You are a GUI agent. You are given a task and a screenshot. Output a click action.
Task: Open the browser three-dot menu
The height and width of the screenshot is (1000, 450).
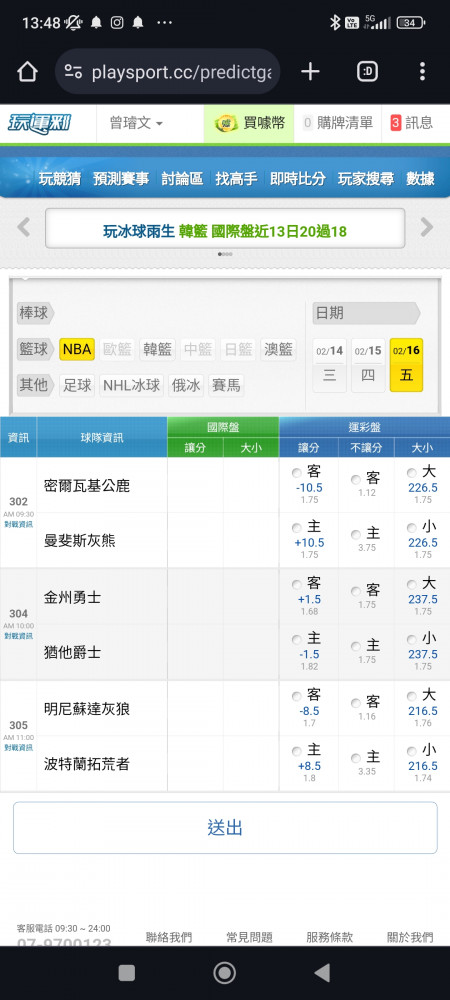click(422, 71)
